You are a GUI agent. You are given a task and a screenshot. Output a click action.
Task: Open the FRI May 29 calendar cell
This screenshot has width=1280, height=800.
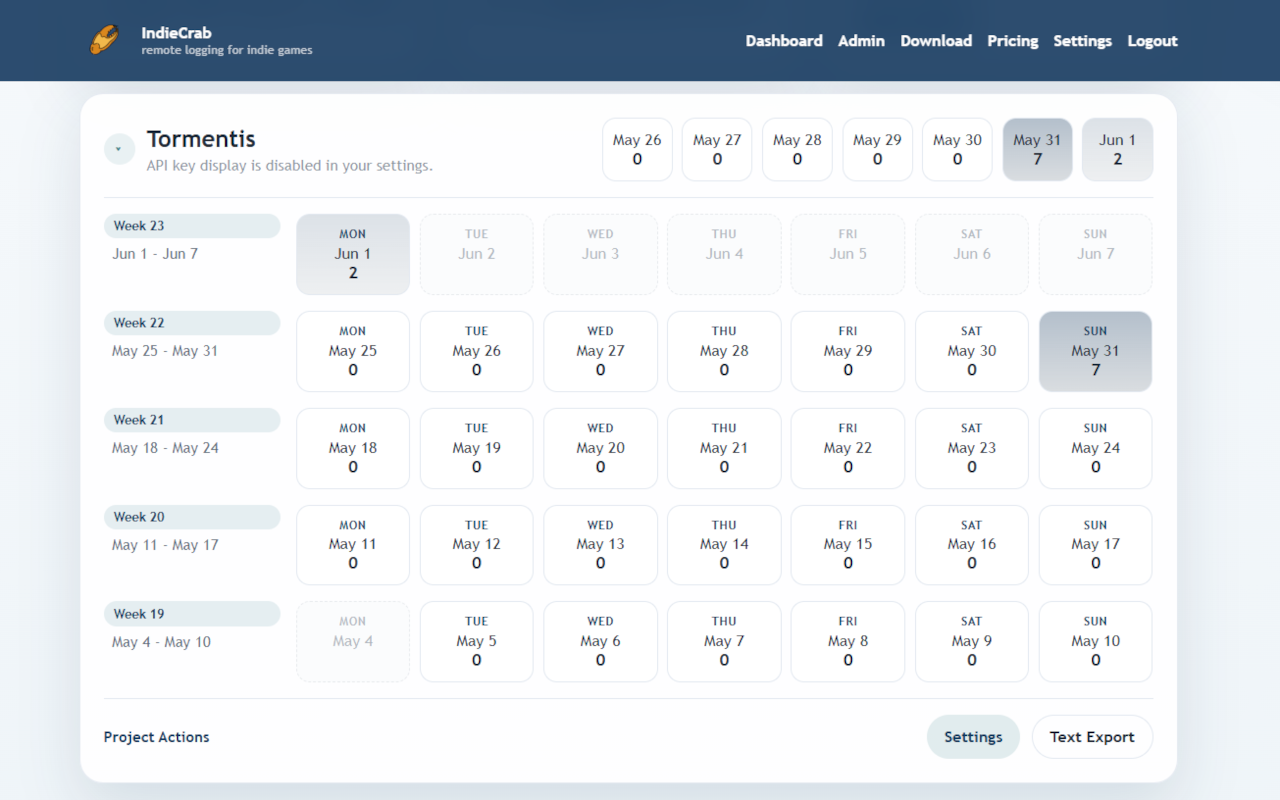[848, 351]
